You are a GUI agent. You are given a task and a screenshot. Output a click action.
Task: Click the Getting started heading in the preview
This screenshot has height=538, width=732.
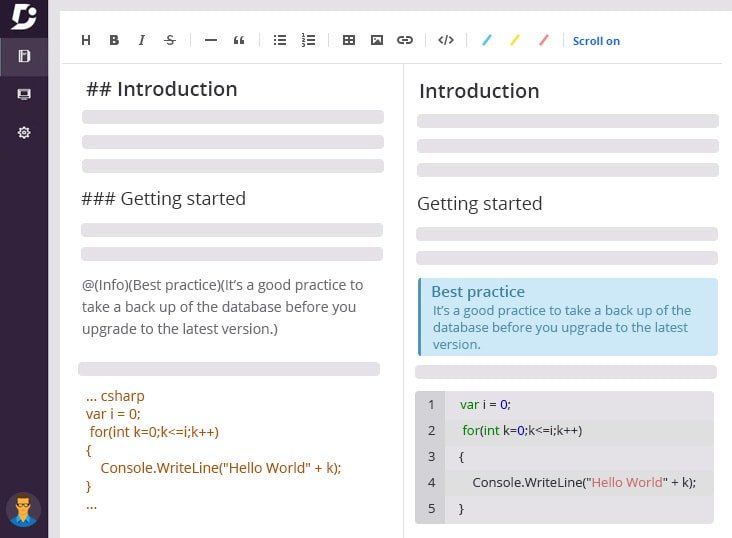(x=479, y=204)
